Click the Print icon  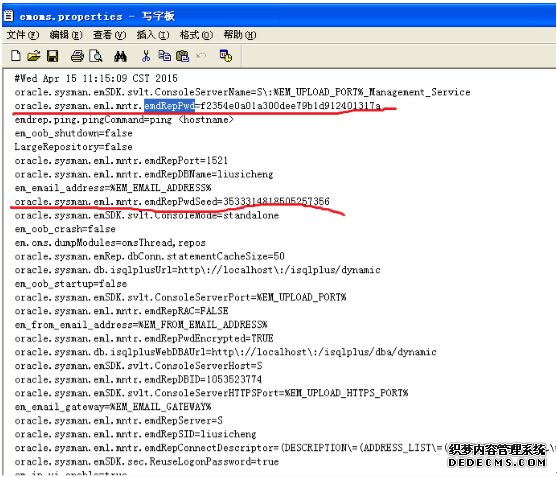(x=77, y=56)
